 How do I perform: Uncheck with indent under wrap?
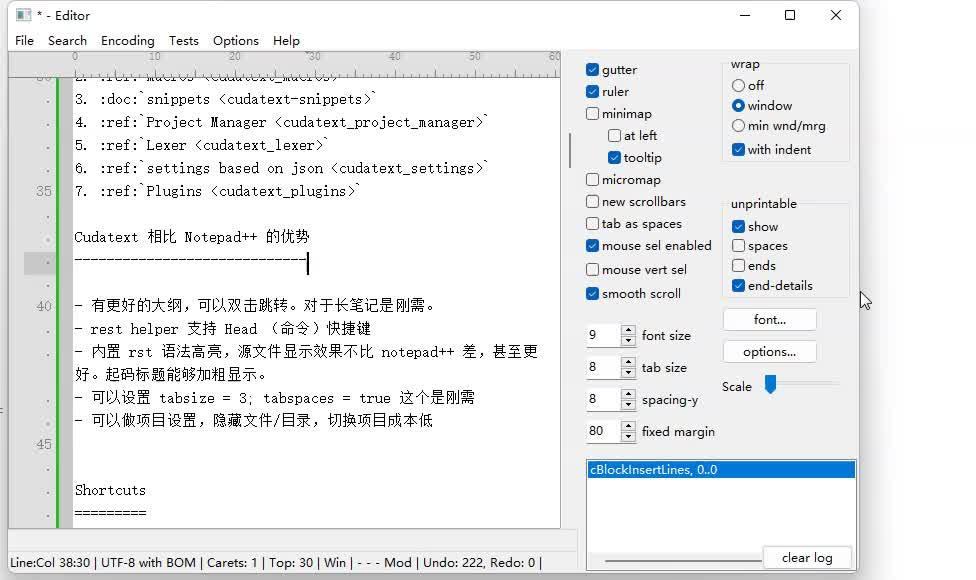tap(737, 148)
